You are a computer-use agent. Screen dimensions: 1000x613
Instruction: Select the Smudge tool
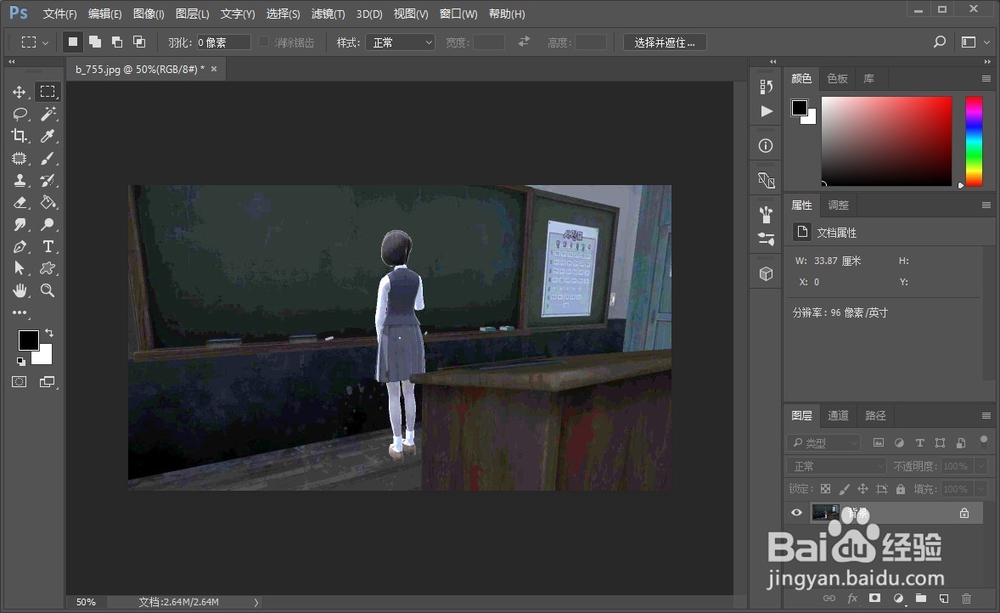click(x=19, y=225)
